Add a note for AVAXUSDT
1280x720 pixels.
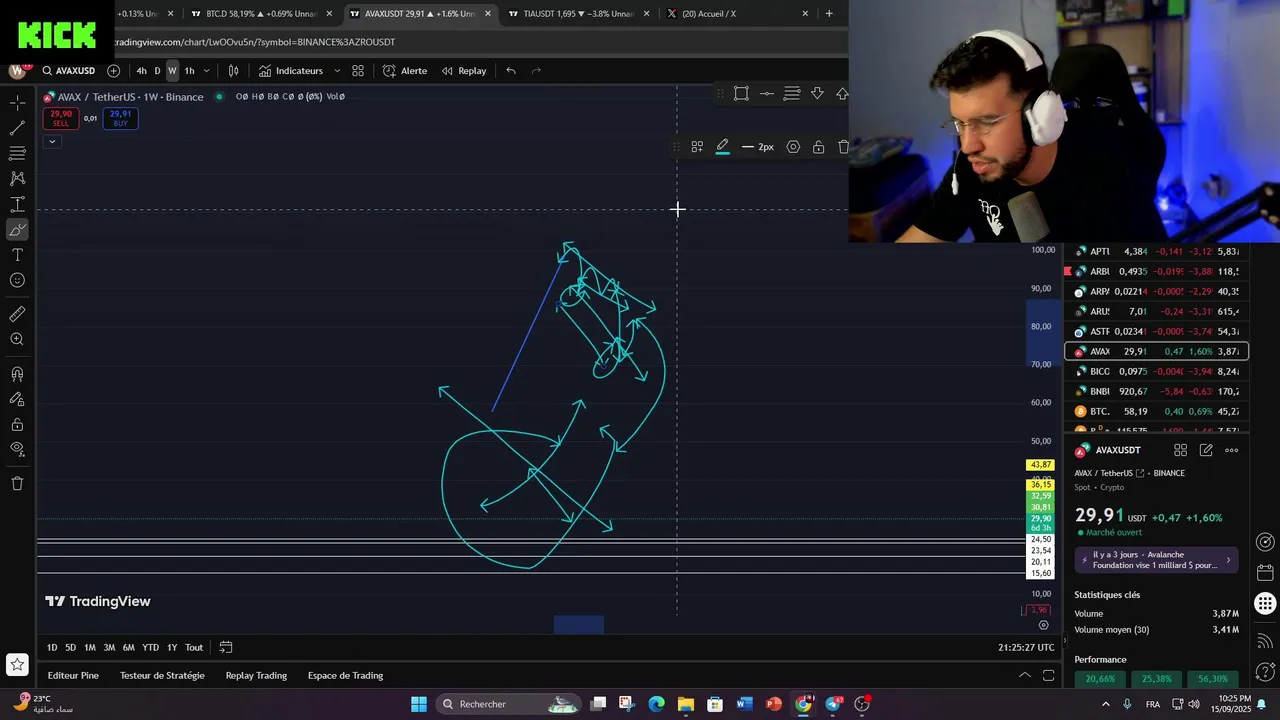click(x=1206, y=450)
